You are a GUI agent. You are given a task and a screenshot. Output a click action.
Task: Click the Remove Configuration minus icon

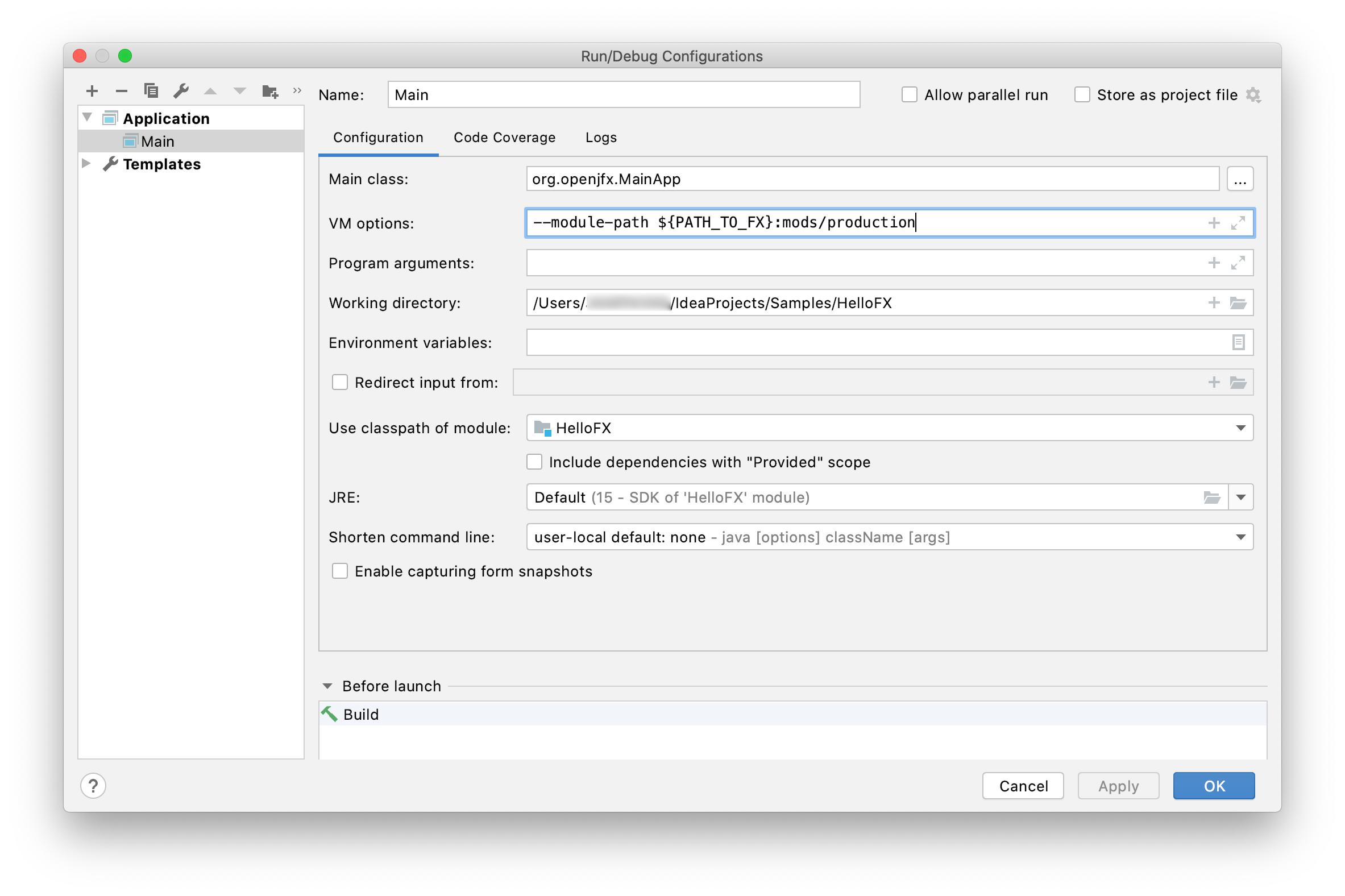pyautogui.click(x=121, y=91)
